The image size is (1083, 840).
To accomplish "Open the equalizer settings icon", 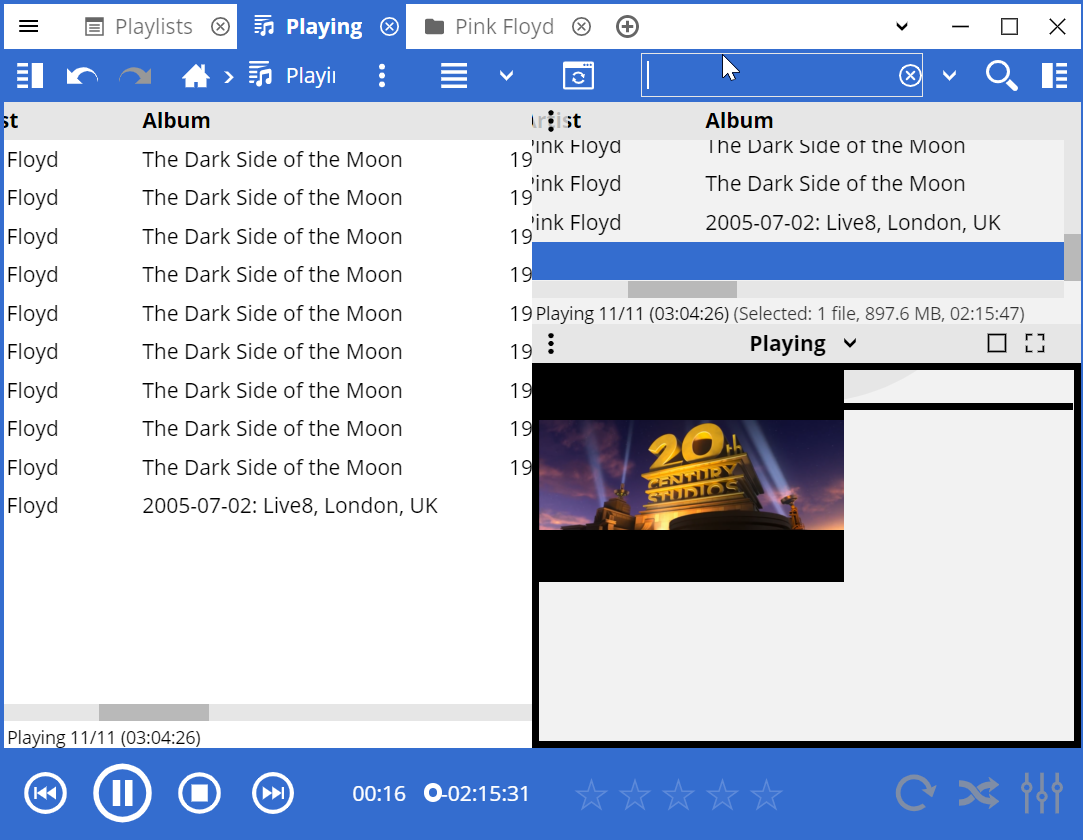I will click(1041, 794).
